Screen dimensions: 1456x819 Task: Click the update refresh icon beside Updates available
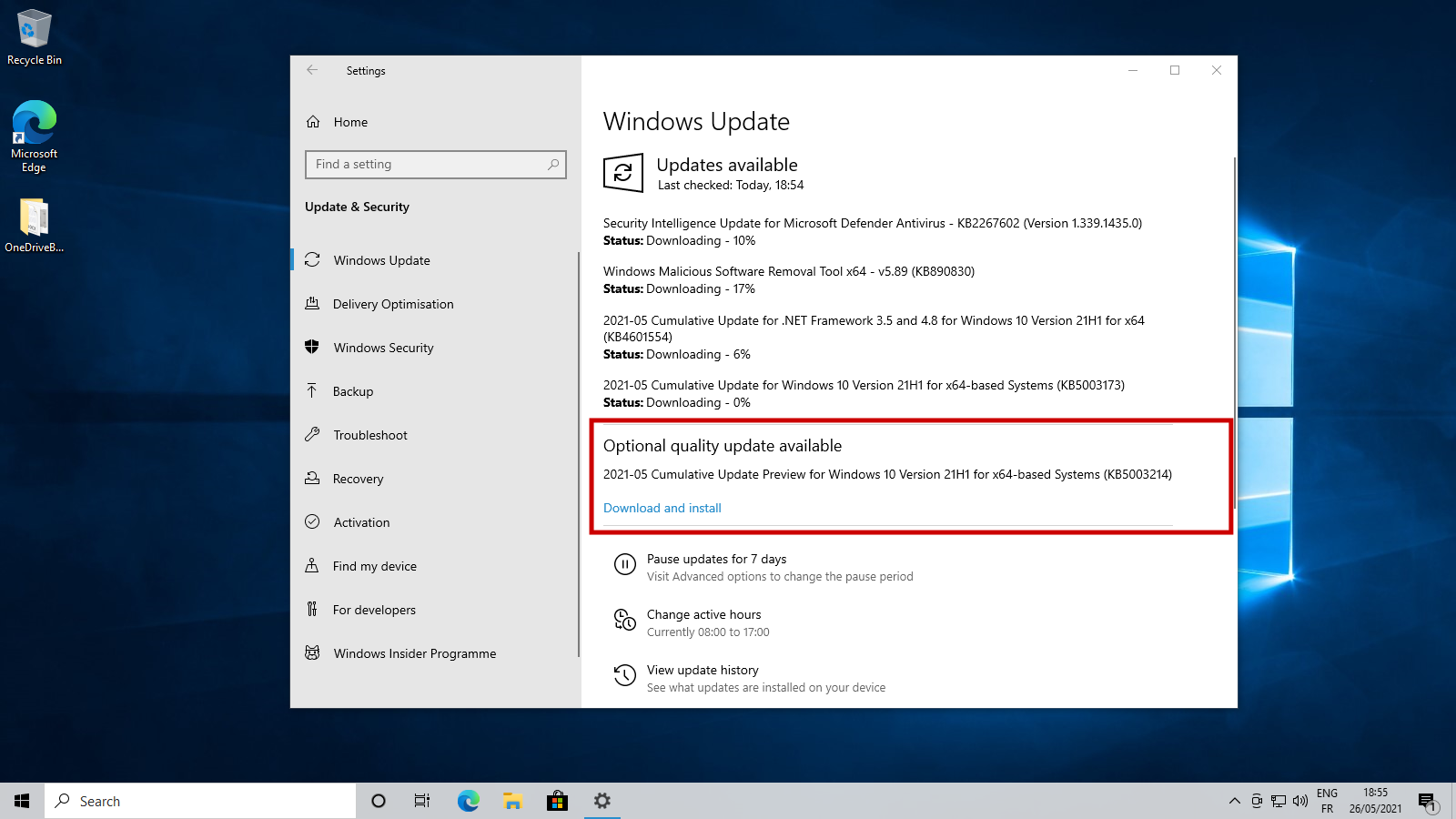click(623, 173)
